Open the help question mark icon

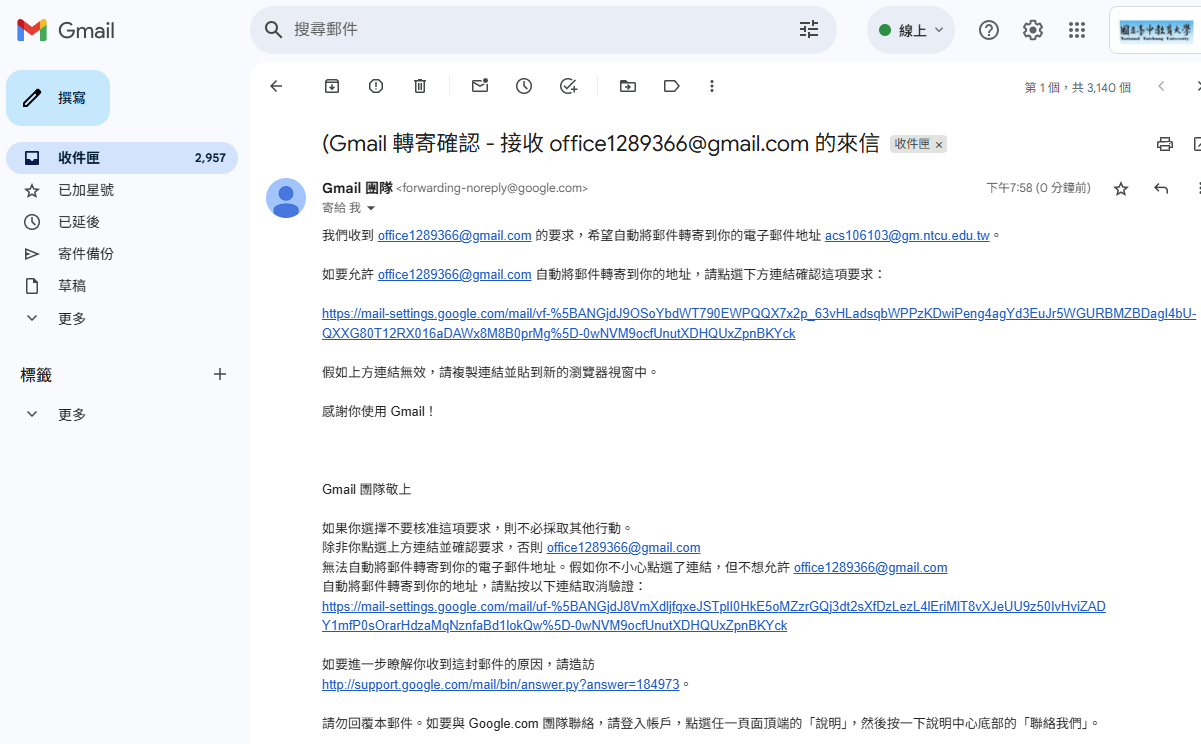(989, 30)
